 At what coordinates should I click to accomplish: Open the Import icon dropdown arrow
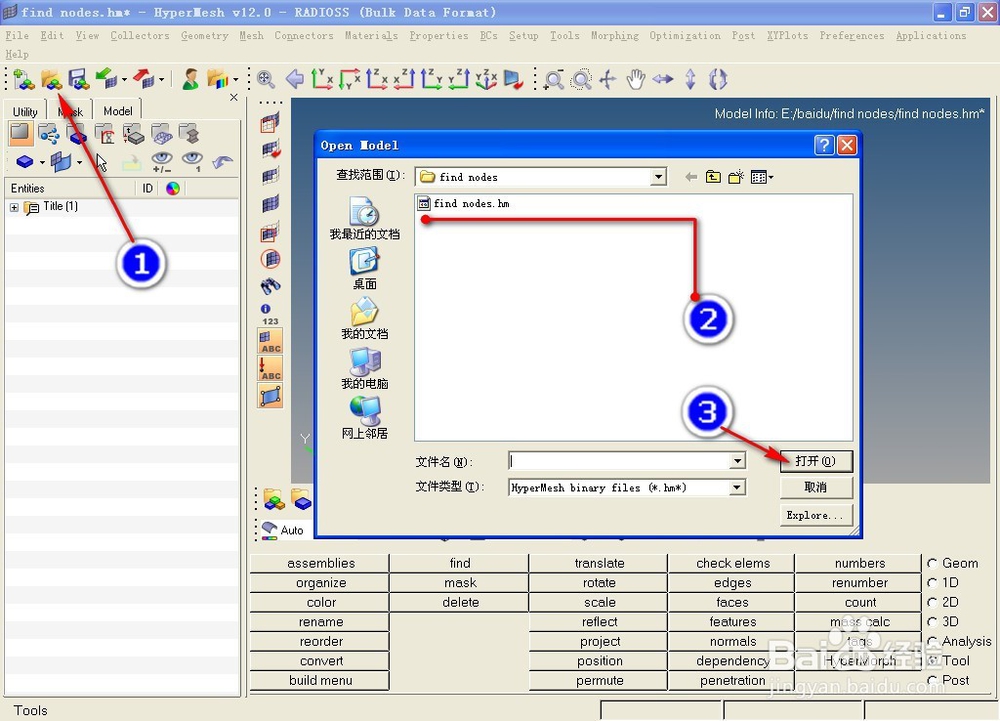click(x=124, y=80)
